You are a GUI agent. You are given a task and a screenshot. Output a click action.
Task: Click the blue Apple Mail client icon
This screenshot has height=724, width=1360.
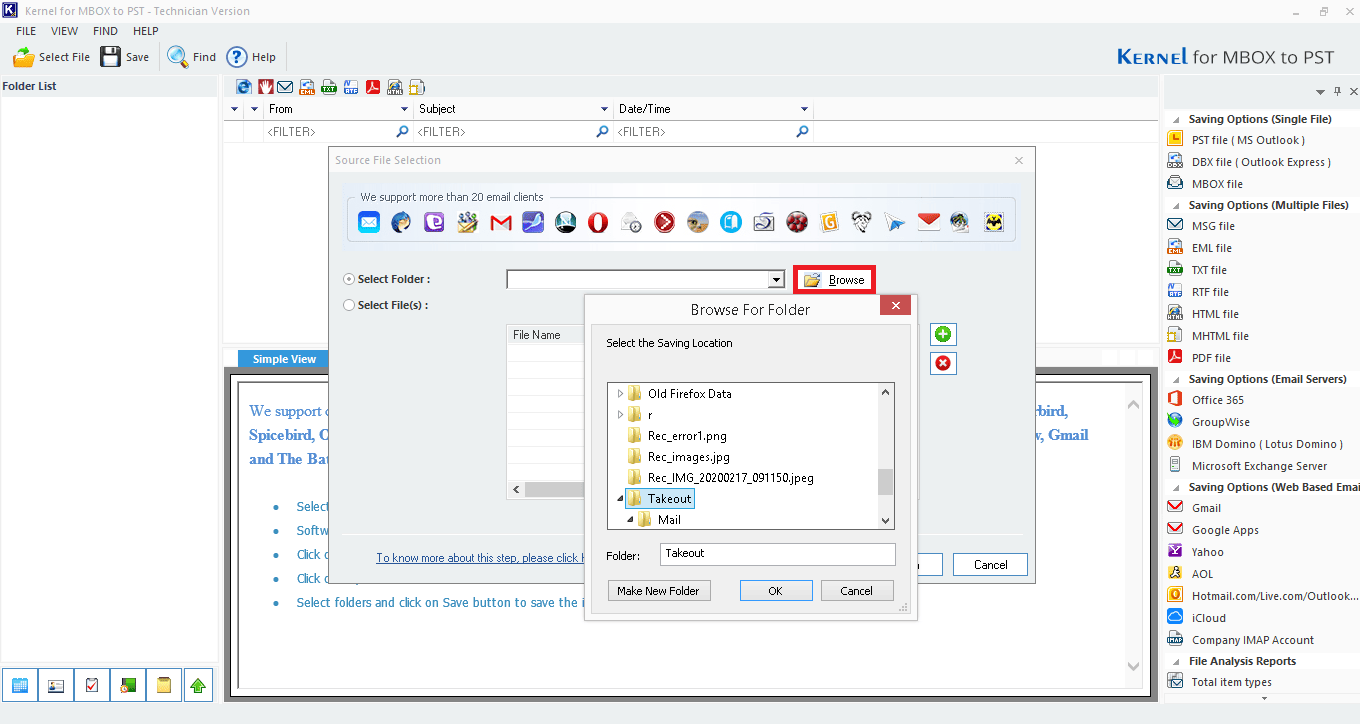coord(369,222)
